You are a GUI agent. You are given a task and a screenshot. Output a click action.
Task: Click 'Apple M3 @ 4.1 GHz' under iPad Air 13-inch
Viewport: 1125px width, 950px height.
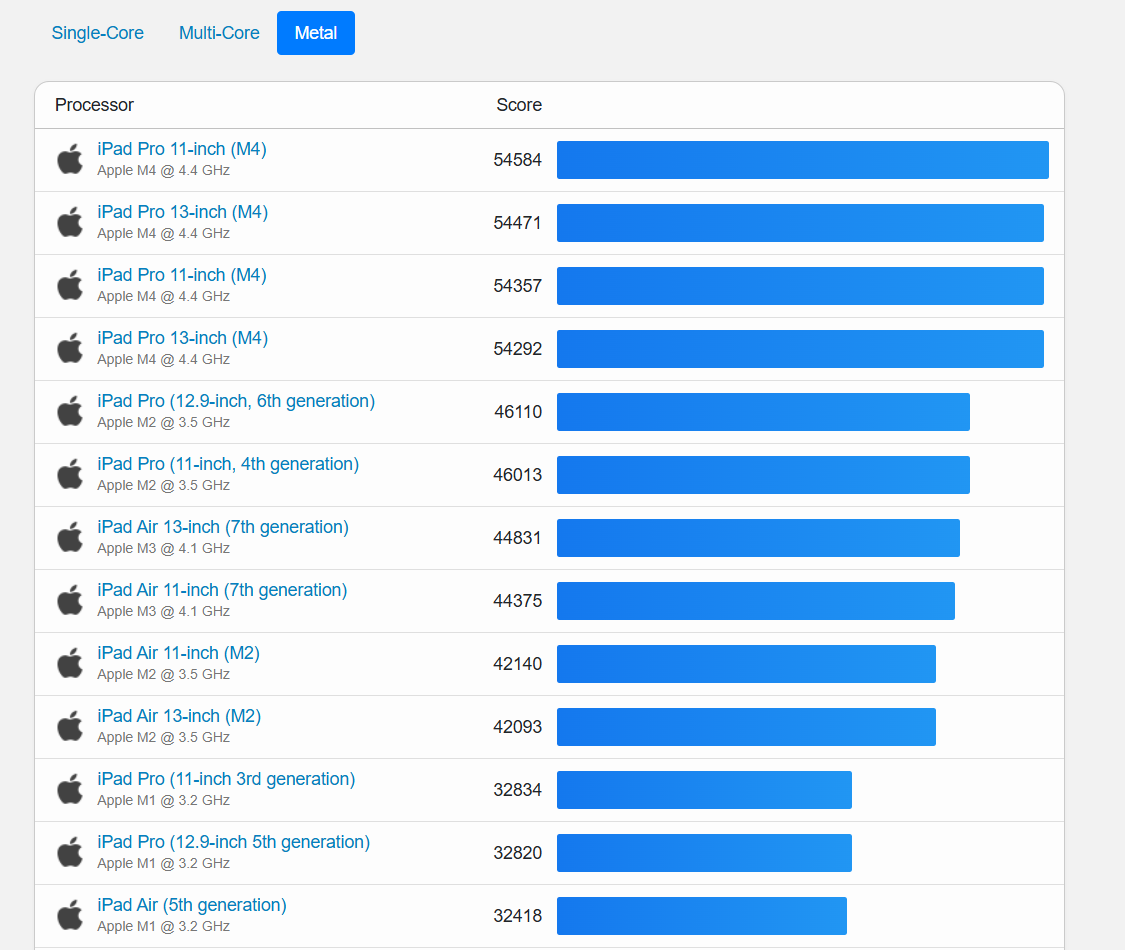[164, 548]
